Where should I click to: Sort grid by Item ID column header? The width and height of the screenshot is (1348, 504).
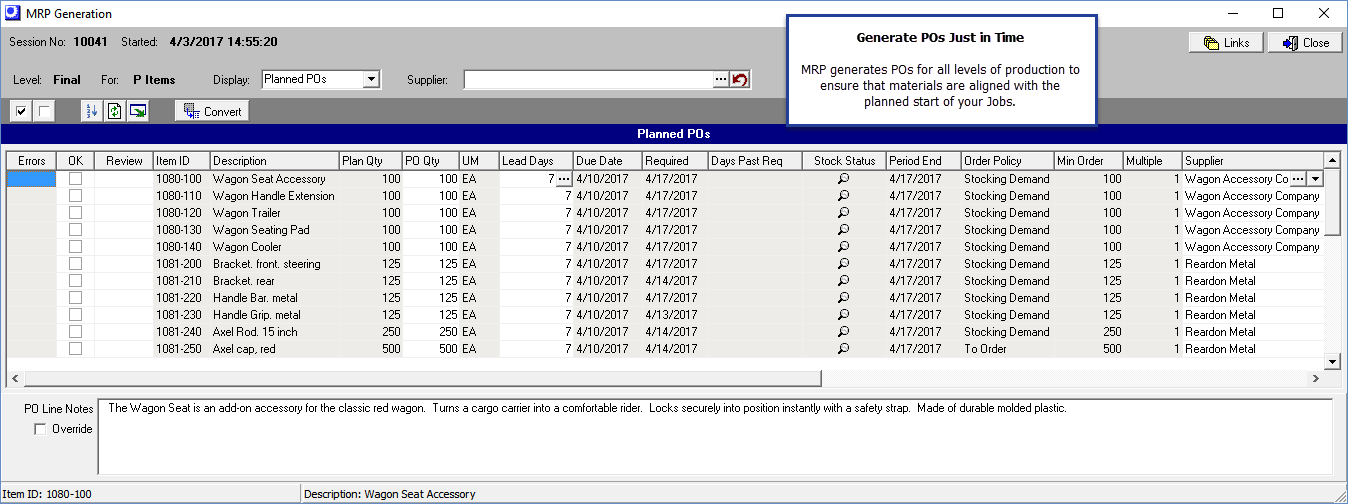point(181,161)
